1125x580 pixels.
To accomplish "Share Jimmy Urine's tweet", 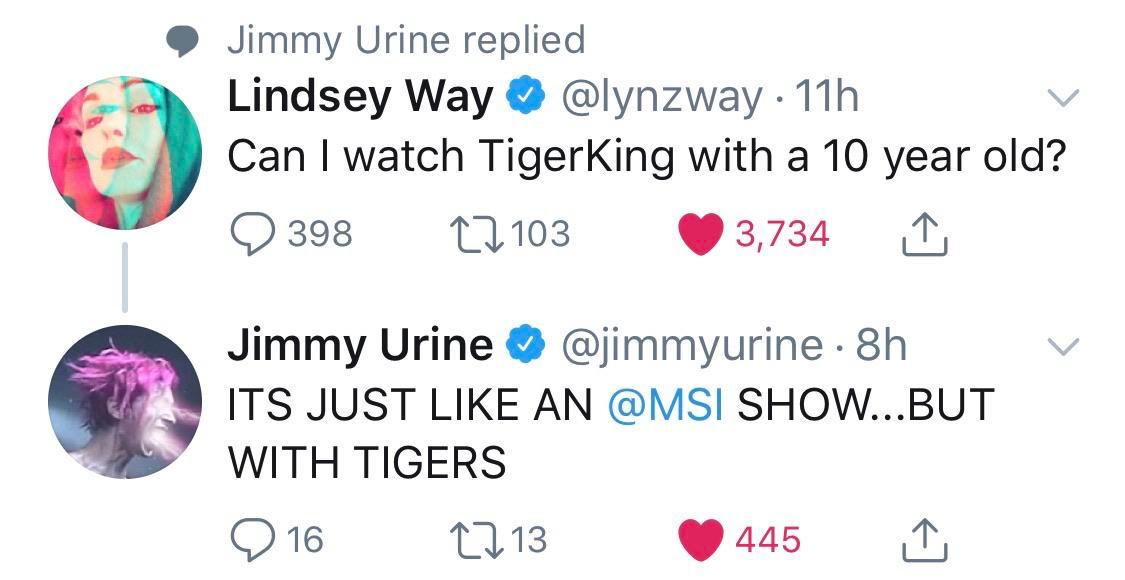I will [x=923, y=542].
